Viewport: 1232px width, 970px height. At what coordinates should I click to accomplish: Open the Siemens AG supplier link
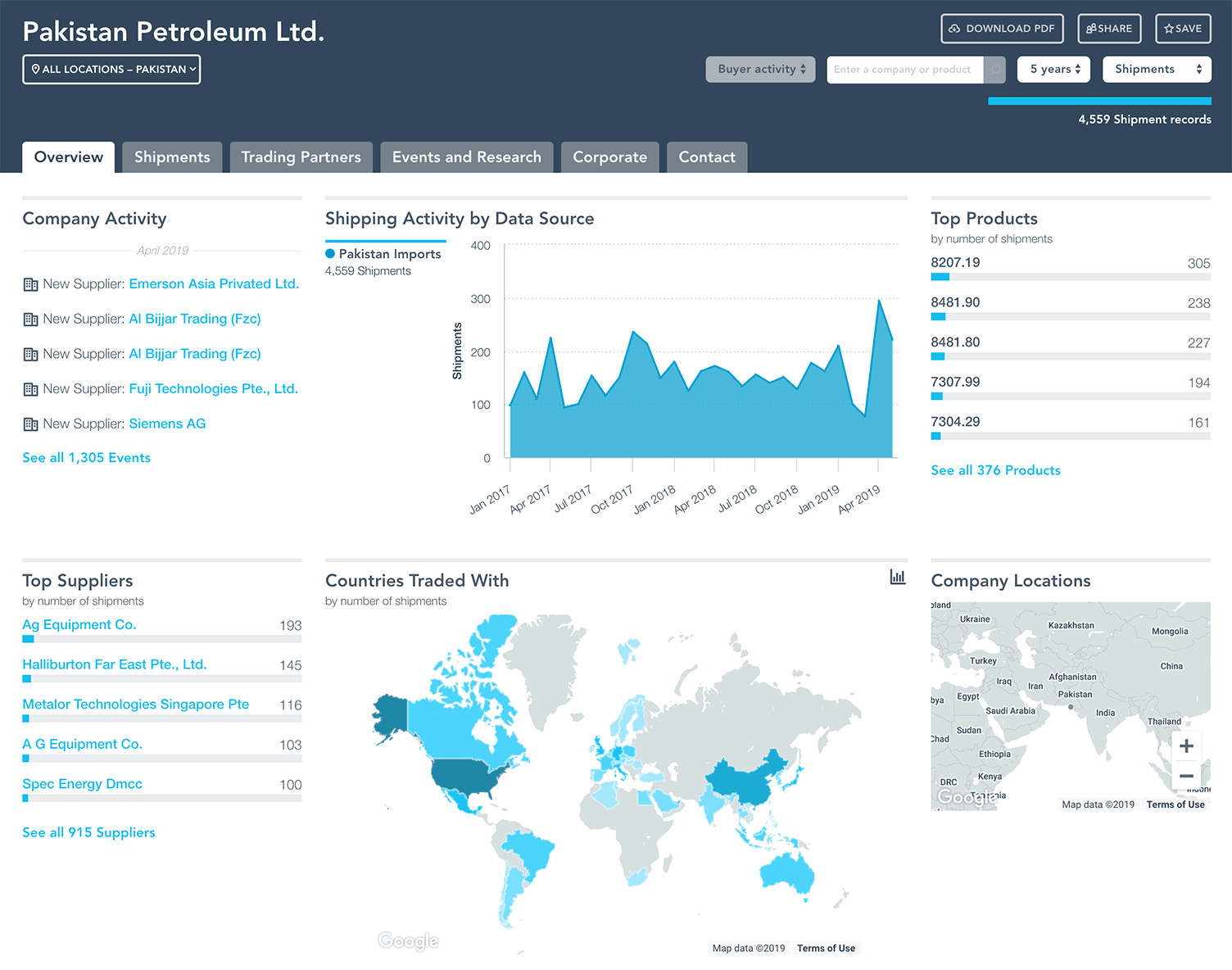click(167, 424)
